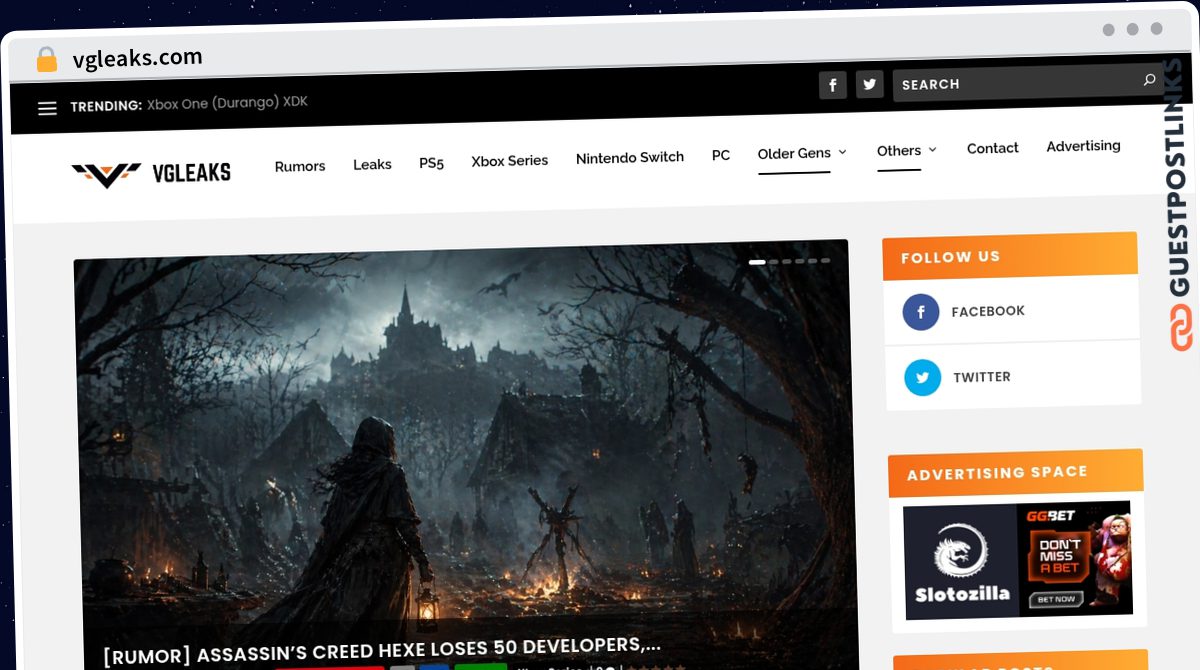Open the trending Xbox One (Durango) XDK link
The height and width of the screenshot is (670, 1200).
227,103
